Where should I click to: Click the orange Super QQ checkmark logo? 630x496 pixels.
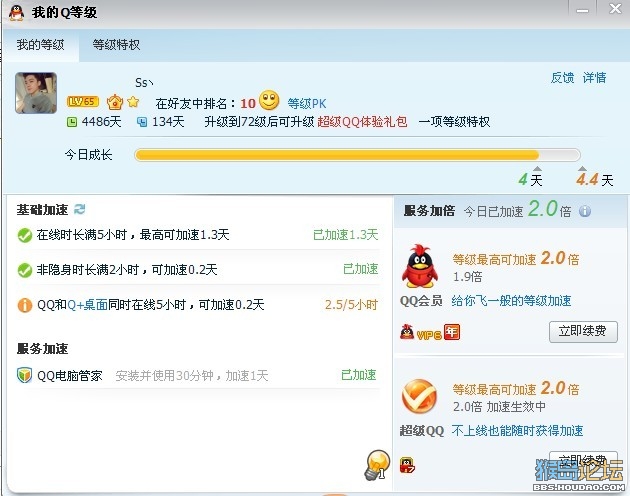click(x=419, y=396)
